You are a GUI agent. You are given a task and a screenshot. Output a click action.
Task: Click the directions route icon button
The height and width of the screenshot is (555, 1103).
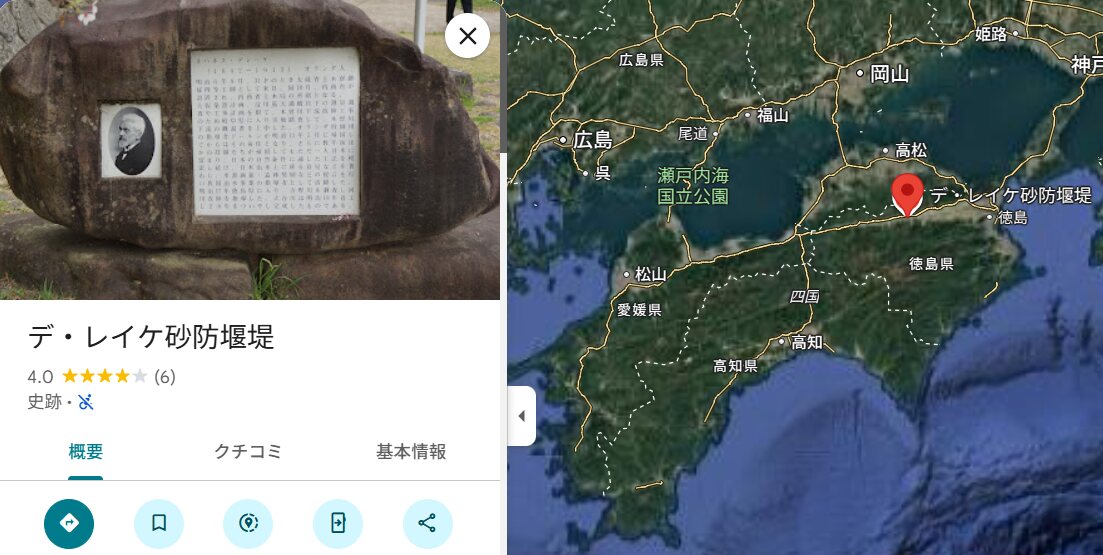(x=69, y=523)
